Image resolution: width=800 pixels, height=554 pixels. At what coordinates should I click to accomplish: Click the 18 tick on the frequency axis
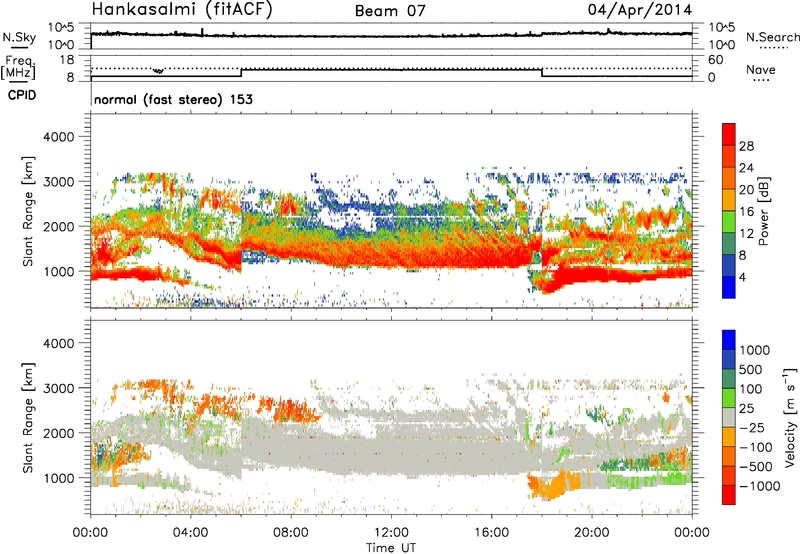67,60
